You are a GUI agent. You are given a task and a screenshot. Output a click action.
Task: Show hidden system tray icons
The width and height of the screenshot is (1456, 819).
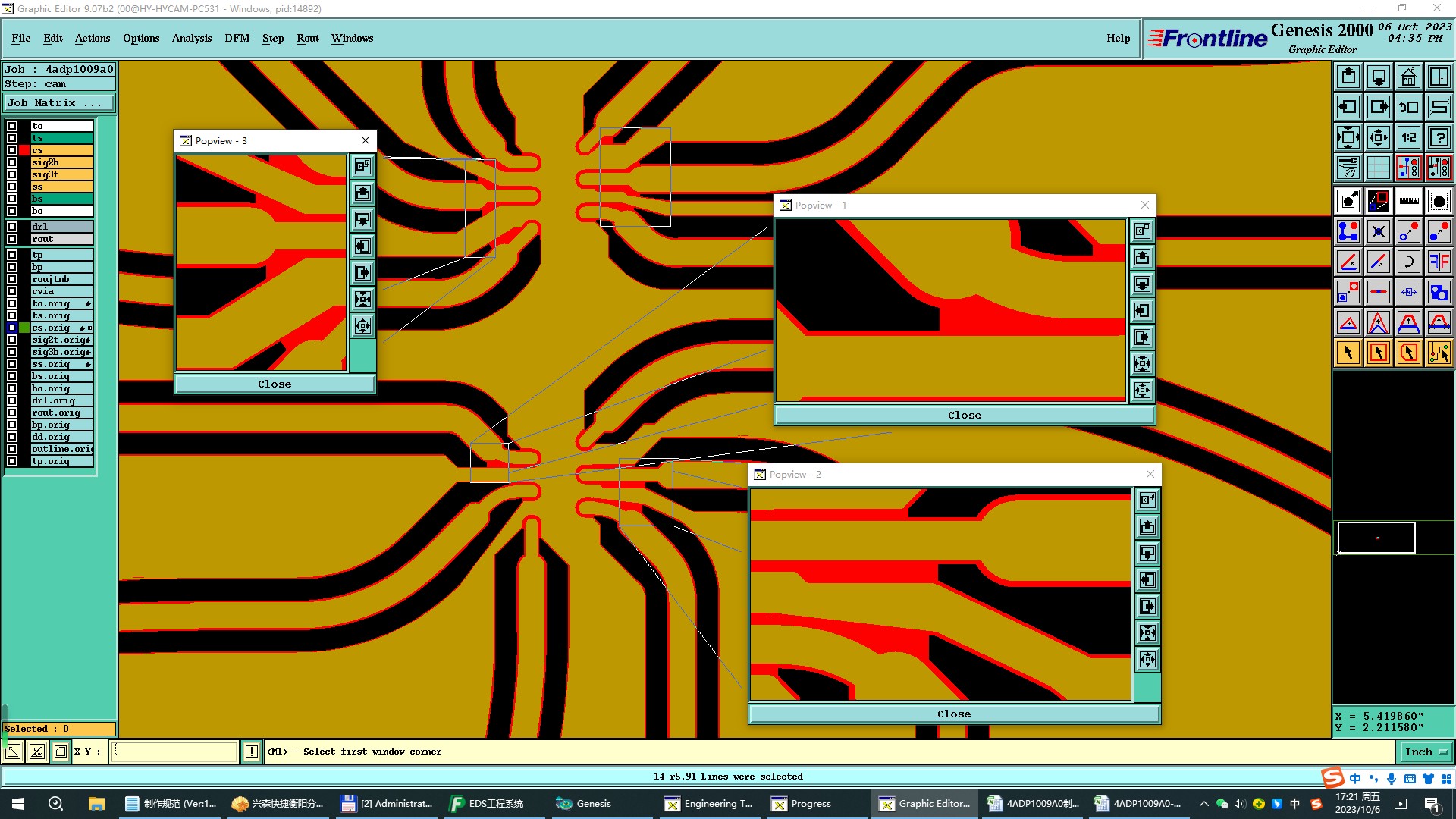[1203, 804]
